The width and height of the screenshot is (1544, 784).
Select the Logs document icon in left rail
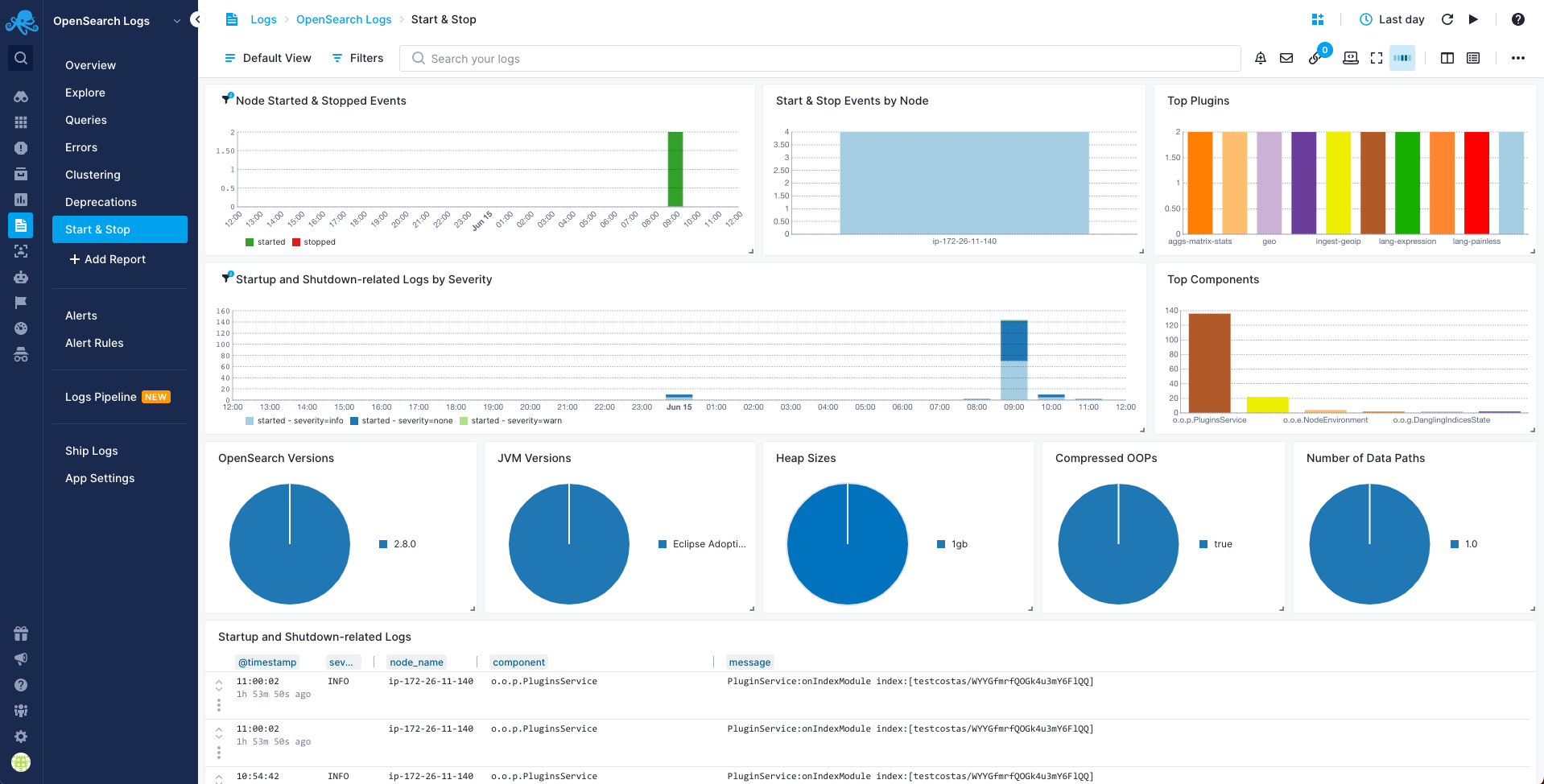point(21,225)
